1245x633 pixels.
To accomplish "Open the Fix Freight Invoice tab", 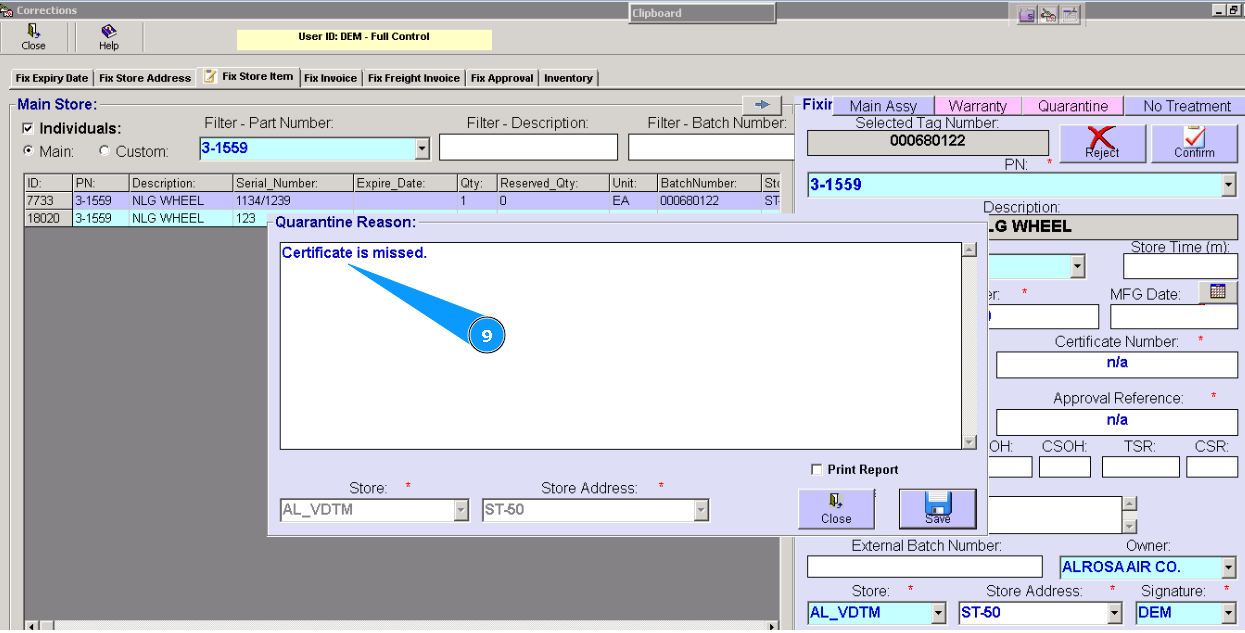I will pos(414,78).
